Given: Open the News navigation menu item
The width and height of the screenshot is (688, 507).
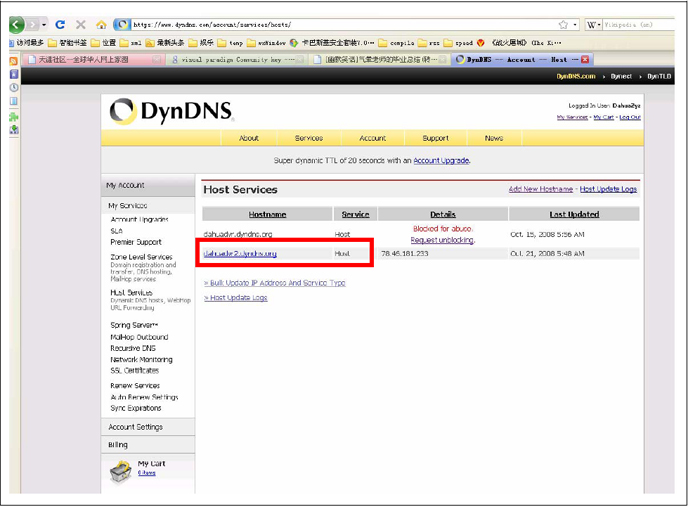Looking at the screenshot, I should (x=494, y=138).
